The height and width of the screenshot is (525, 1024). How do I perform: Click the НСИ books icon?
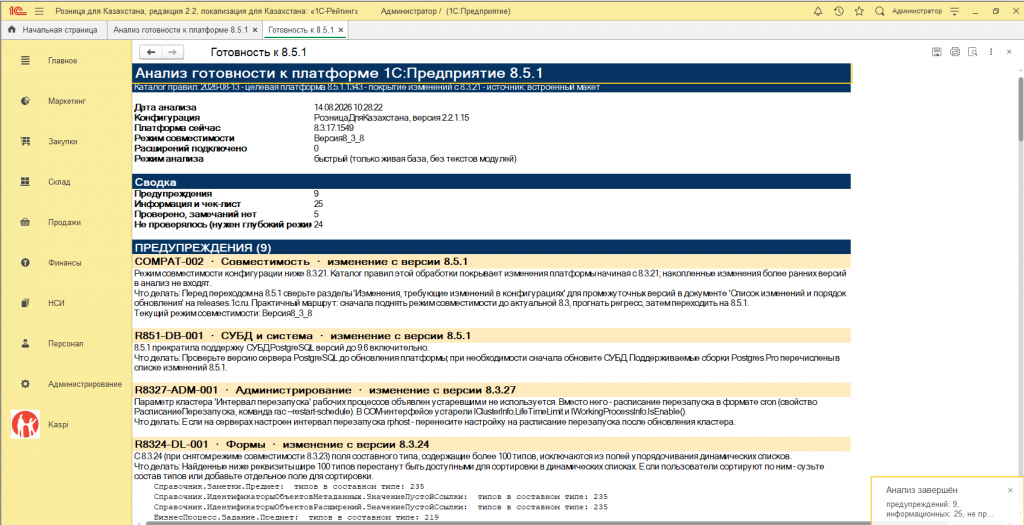tap(25, 303)
